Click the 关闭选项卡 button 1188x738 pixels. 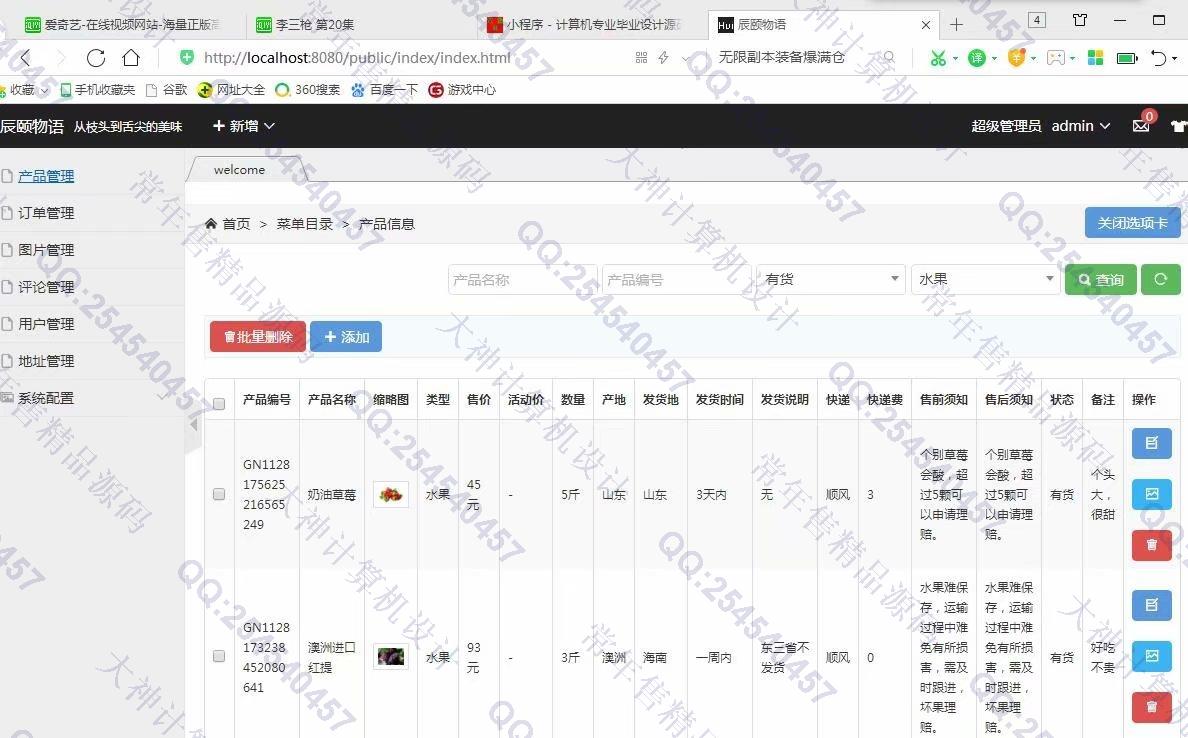(x=1133, y=223)
